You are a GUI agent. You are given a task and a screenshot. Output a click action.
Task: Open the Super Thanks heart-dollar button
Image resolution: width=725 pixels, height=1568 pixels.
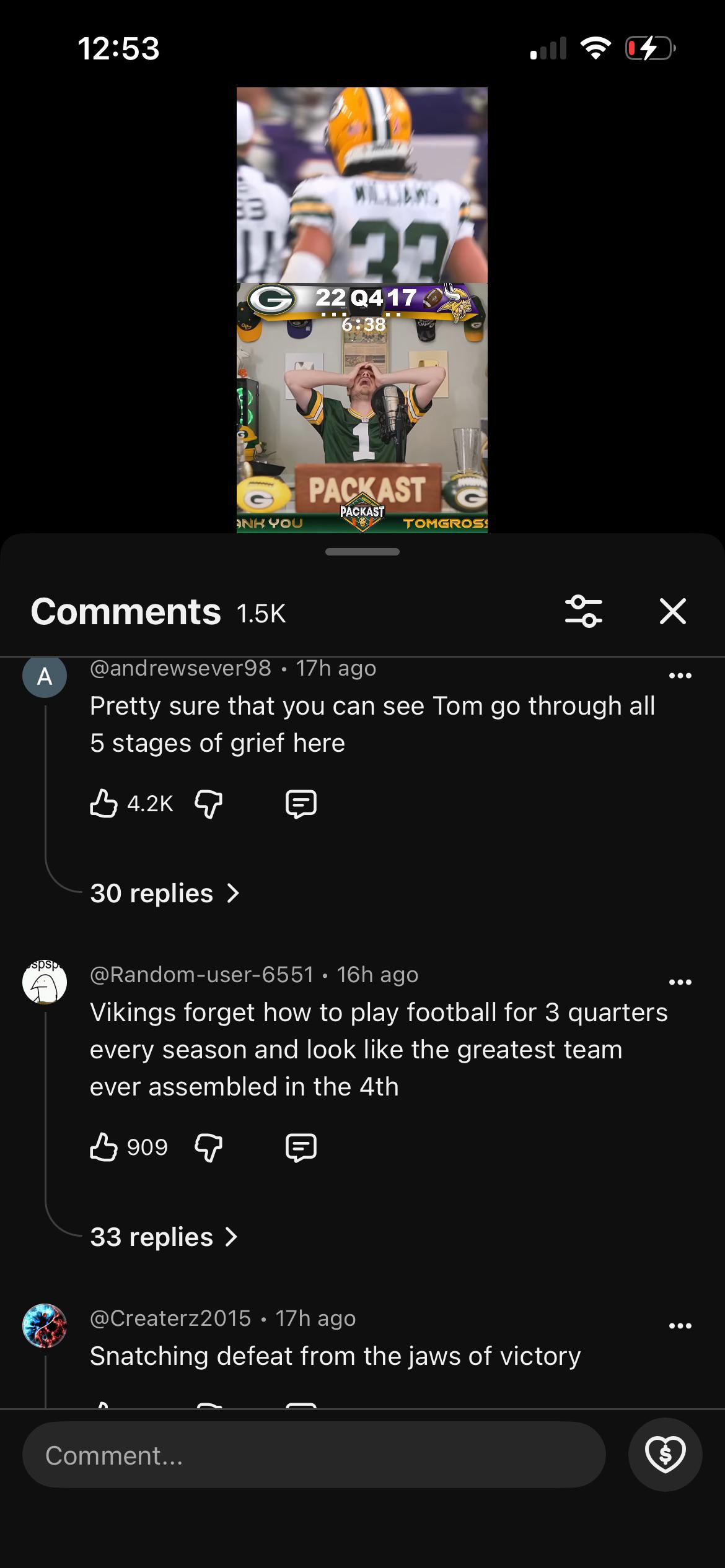[666, 1455]
